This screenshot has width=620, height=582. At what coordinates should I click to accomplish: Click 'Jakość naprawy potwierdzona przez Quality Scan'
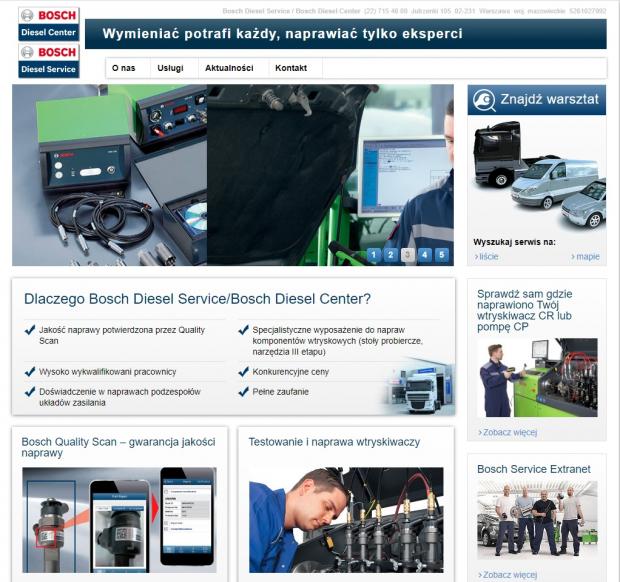pos(122,335)
